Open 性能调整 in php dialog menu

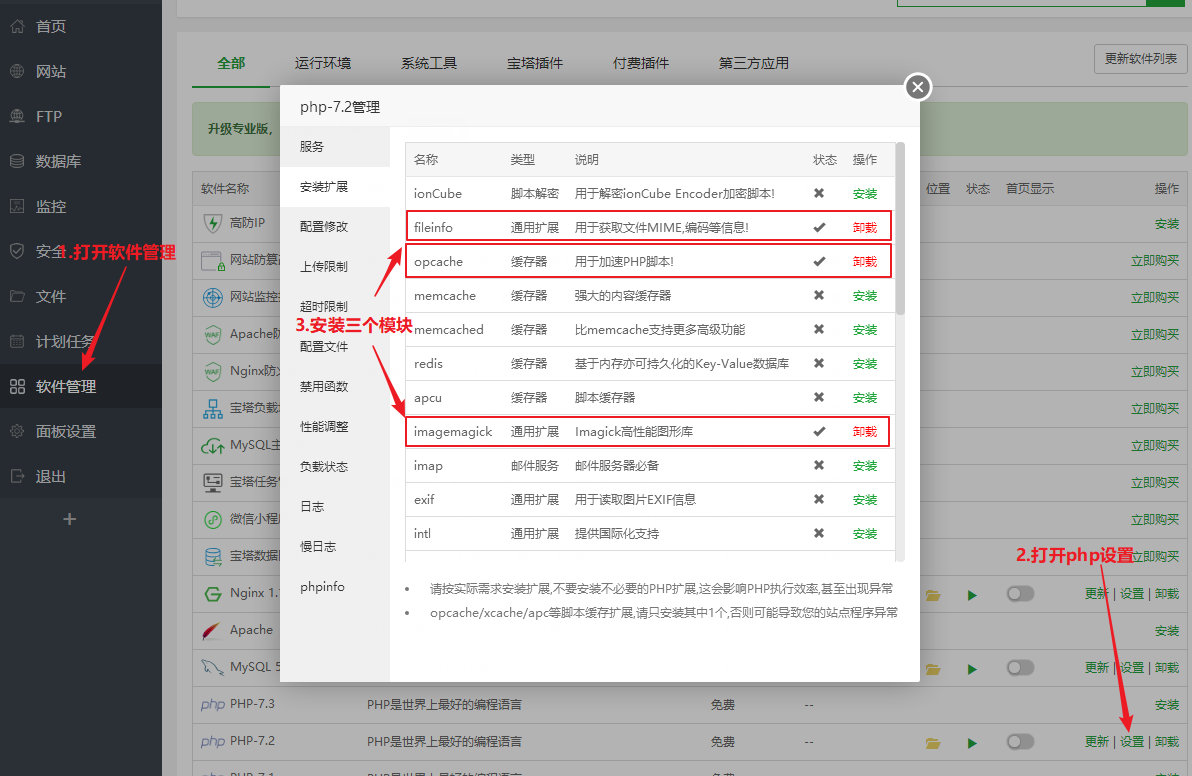[334, 426]
